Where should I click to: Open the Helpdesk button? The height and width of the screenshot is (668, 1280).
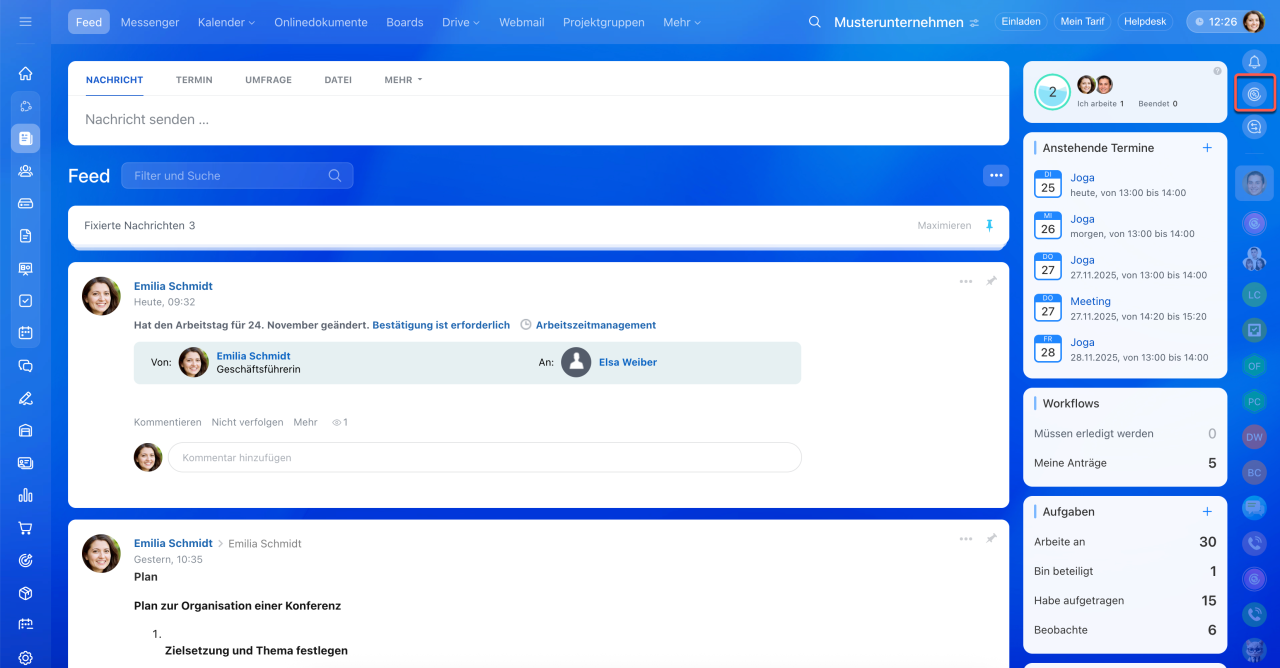click(1145, 21)
